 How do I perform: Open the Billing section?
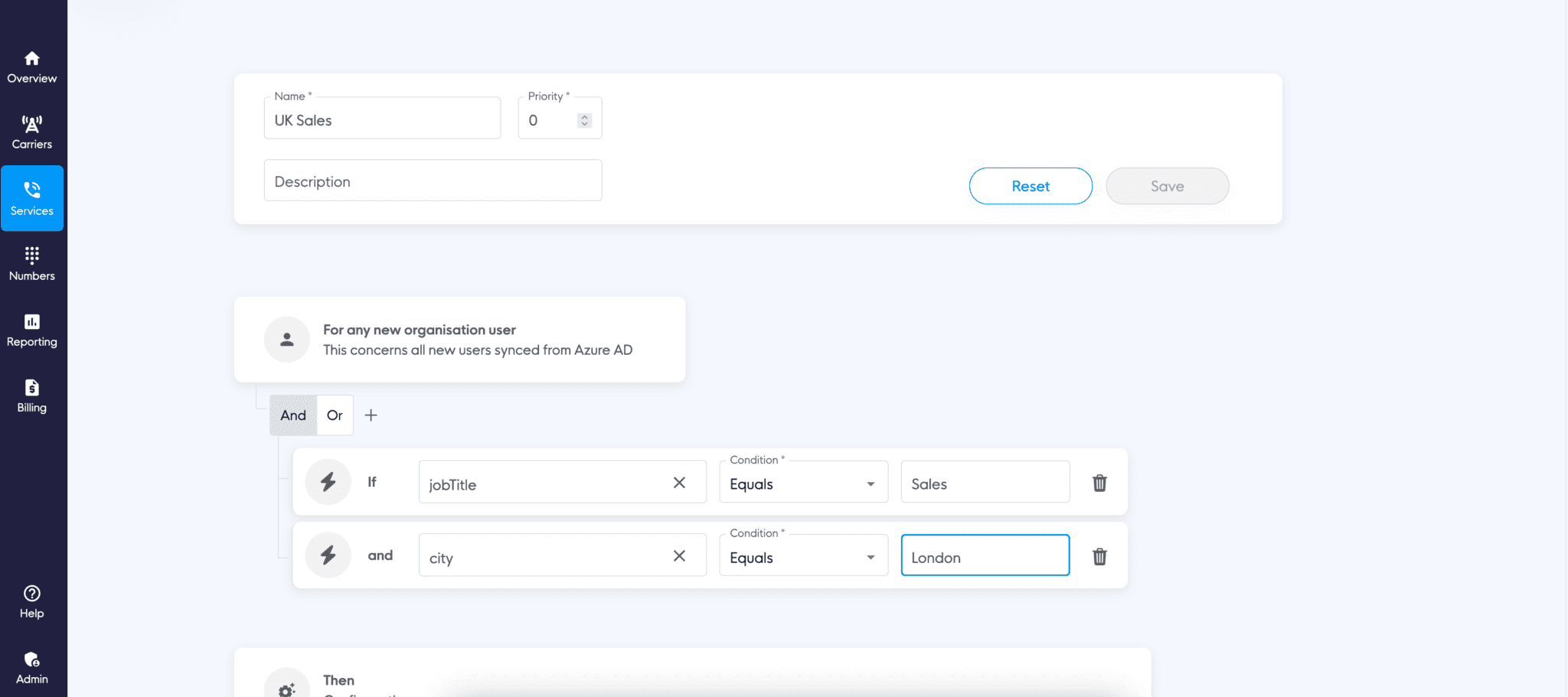tap(31, 395)
